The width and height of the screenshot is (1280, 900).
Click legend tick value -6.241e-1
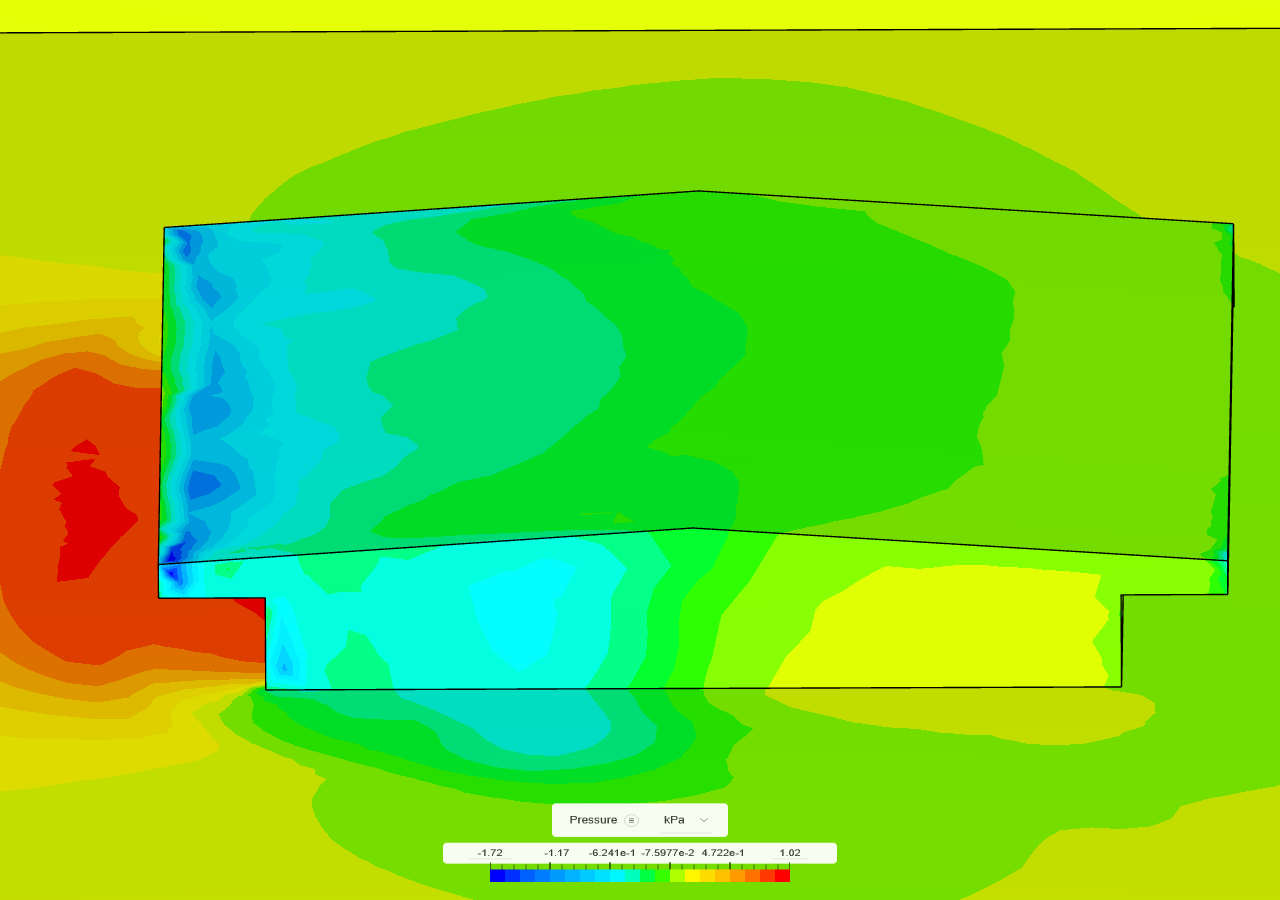tap(612, 853)
